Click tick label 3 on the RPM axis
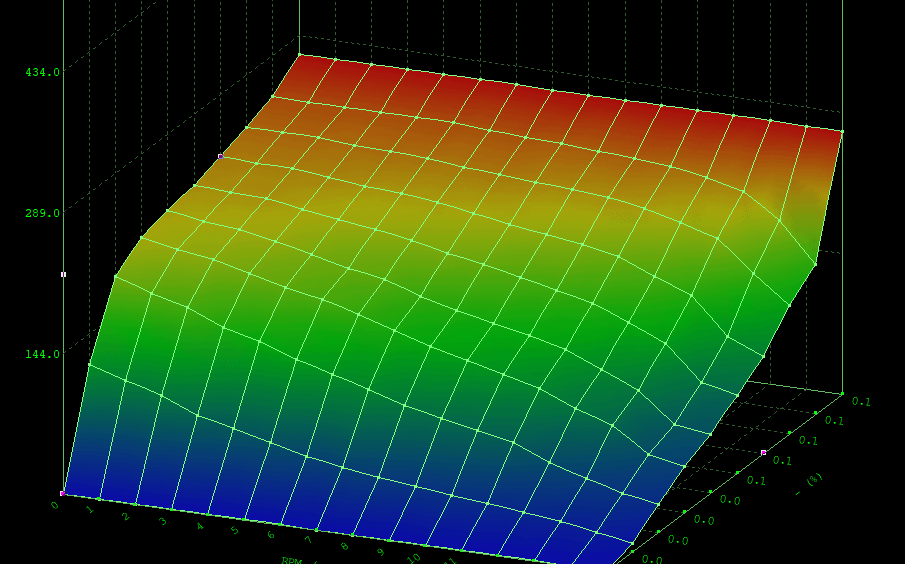 (x=163, y=522)
